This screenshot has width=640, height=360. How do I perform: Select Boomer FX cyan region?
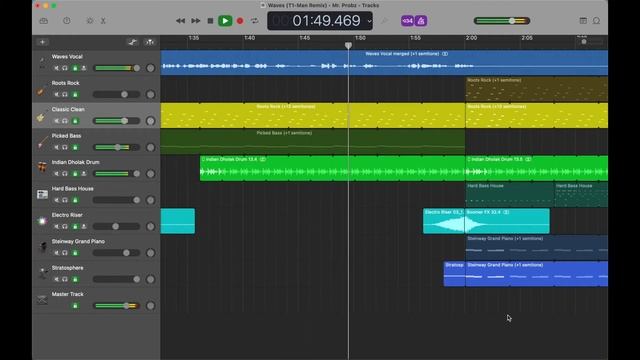pos(507,221)
